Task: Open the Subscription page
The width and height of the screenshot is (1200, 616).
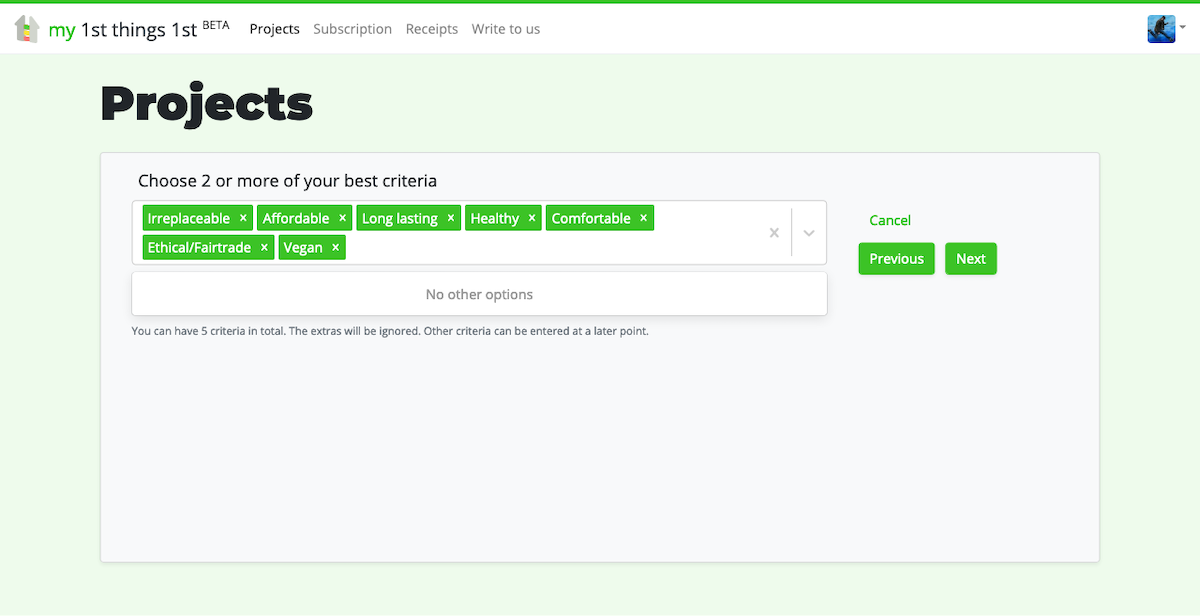Action: click(x=352, y=29)
